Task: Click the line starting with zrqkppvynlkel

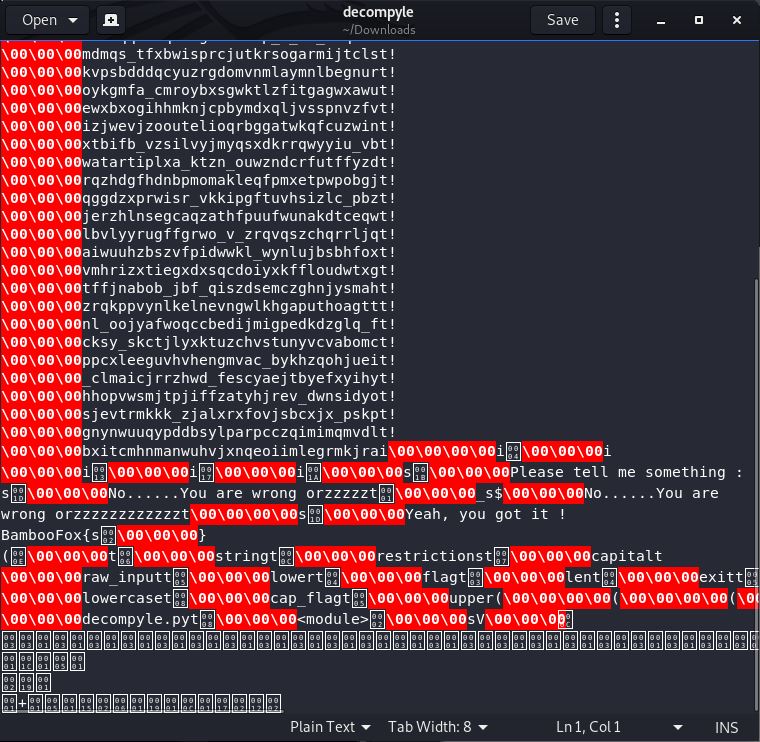Action: coord(198,306)
